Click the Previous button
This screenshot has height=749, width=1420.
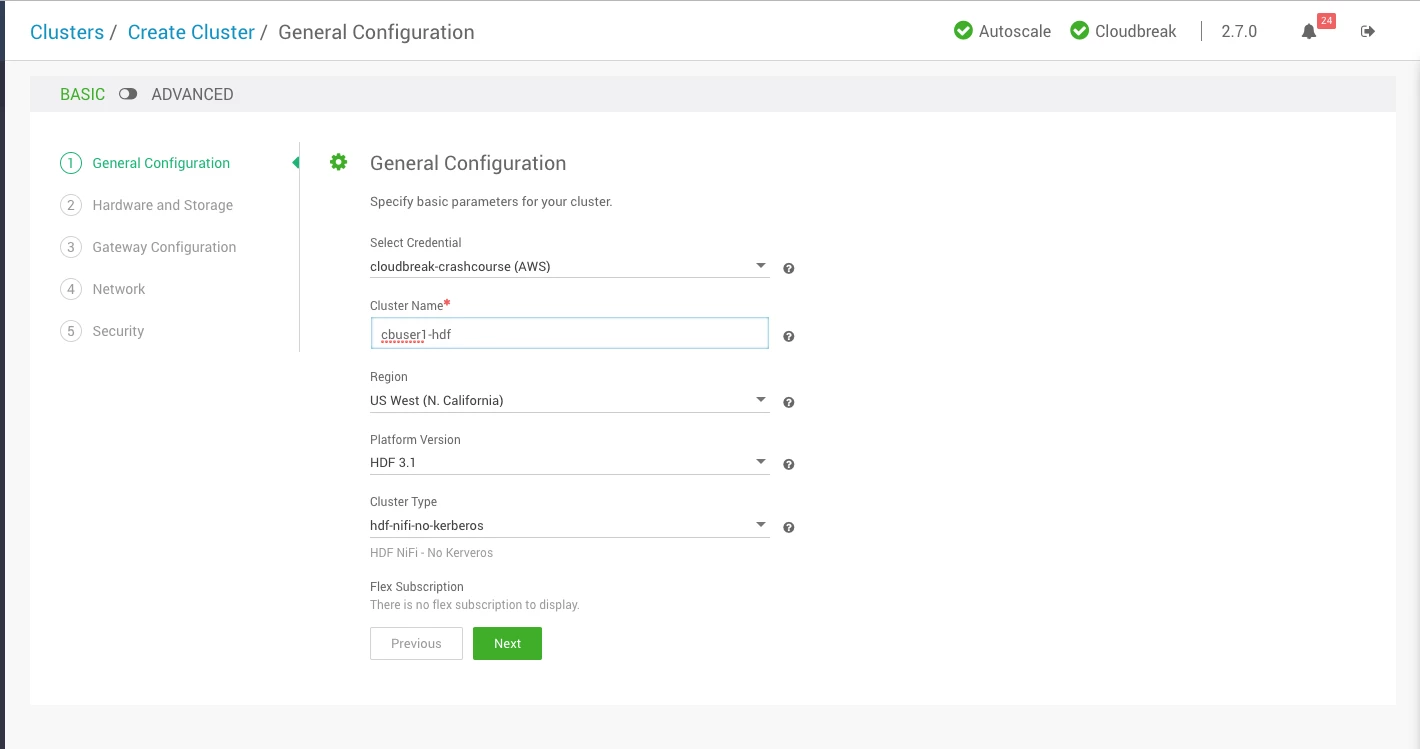click(416, 643)
